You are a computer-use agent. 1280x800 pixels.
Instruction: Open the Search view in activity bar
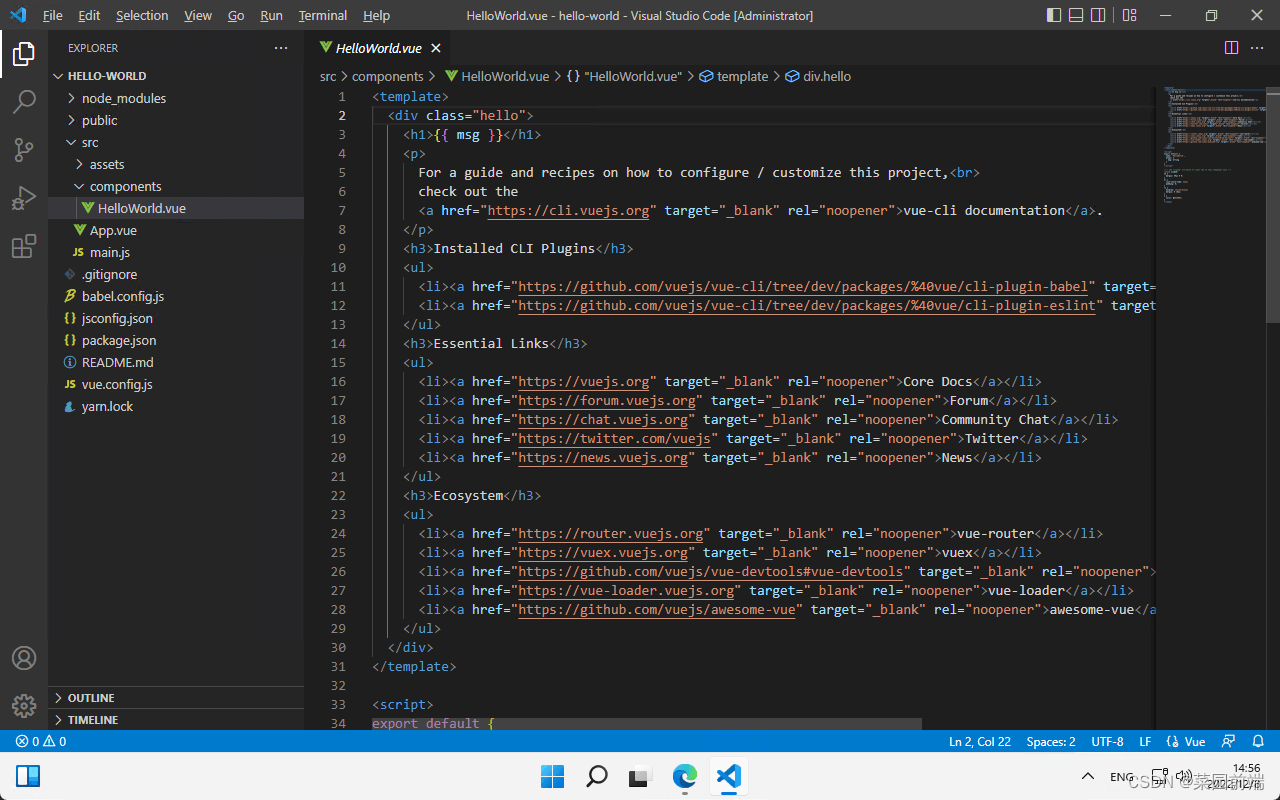(24, 102)
